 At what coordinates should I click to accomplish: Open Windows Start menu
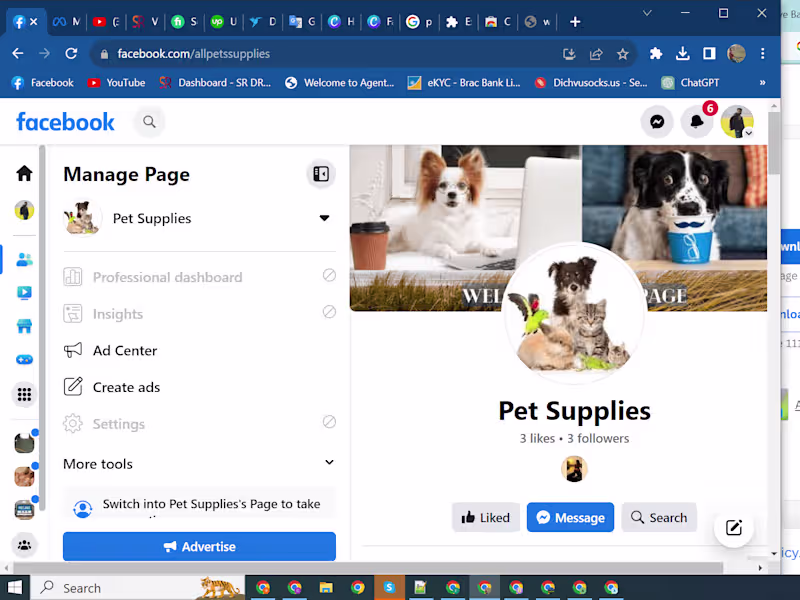click(15, 588)
